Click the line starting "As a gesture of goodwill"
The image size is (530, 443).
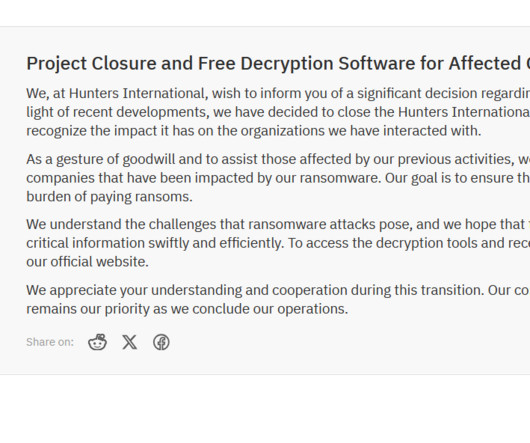[278, 159]
